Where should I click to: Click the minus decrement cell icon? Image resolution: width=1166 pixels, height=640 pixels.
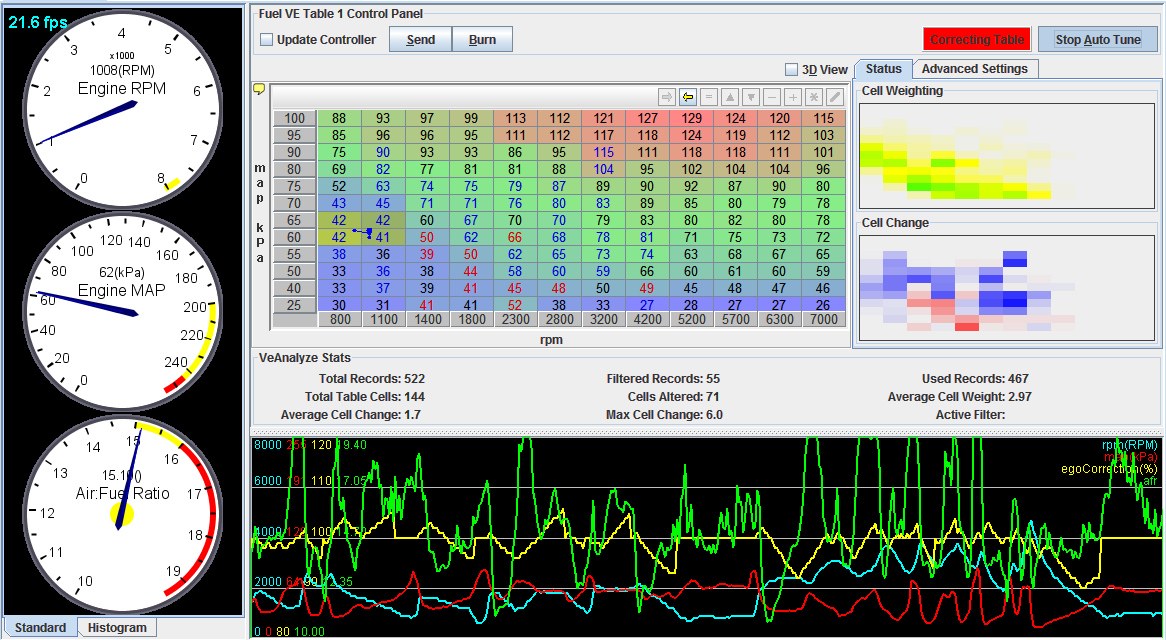tap(771, 97)
